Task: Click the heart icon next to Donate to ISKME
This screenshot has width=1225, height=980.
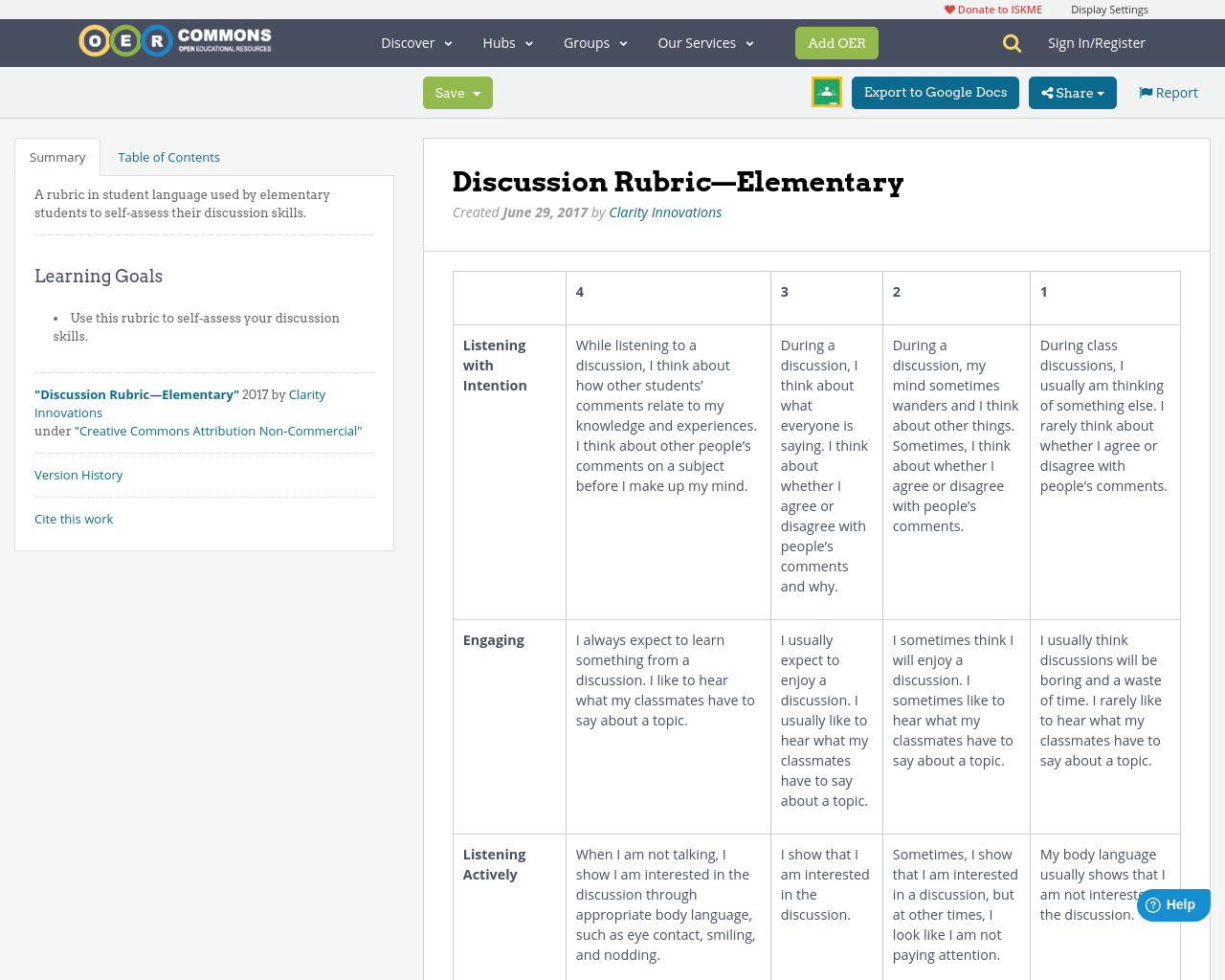Action: 948,8
